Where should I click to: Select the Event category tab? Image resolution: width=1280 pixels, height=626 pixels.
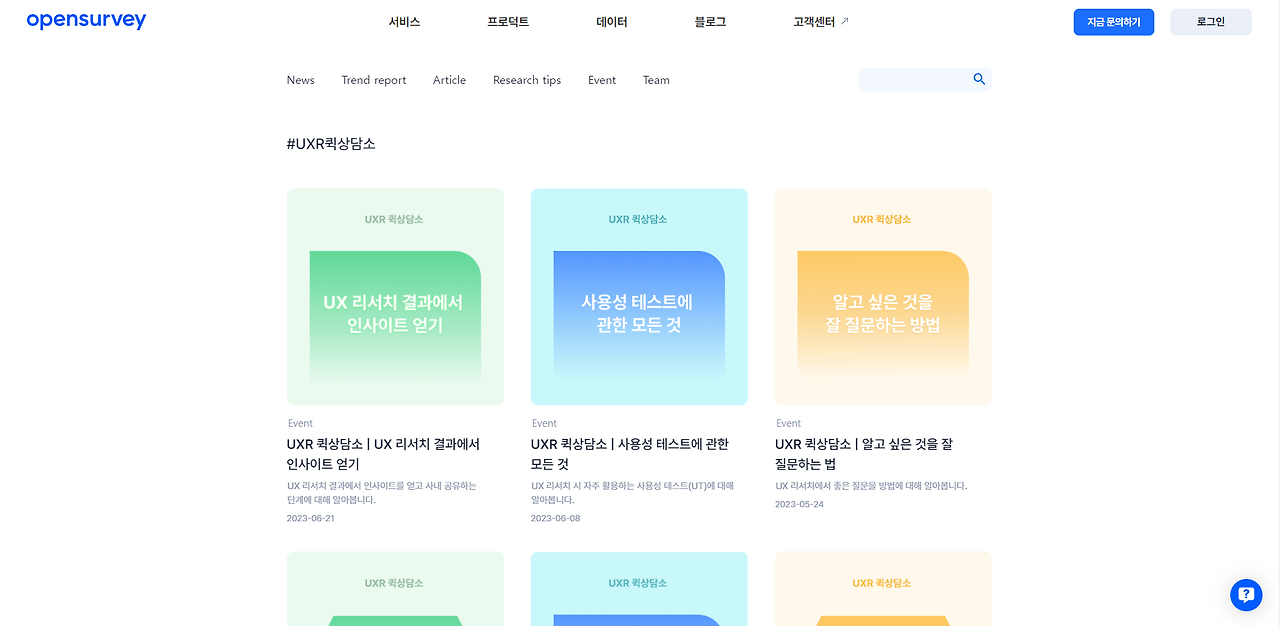(602, 80)
